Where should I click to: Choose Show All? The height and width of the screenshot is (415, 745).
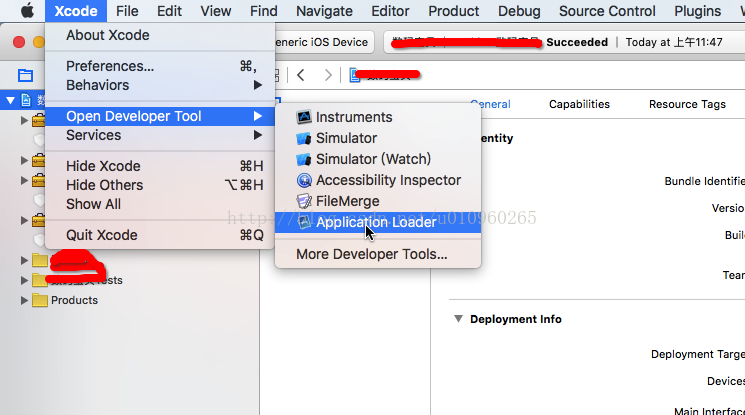coord(160,204)
